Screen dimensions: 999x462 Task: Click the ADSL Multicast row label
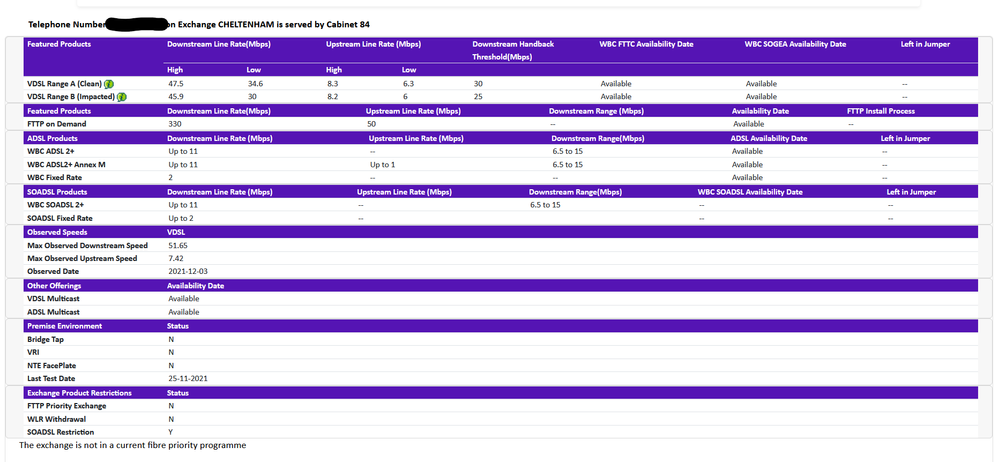54,312
